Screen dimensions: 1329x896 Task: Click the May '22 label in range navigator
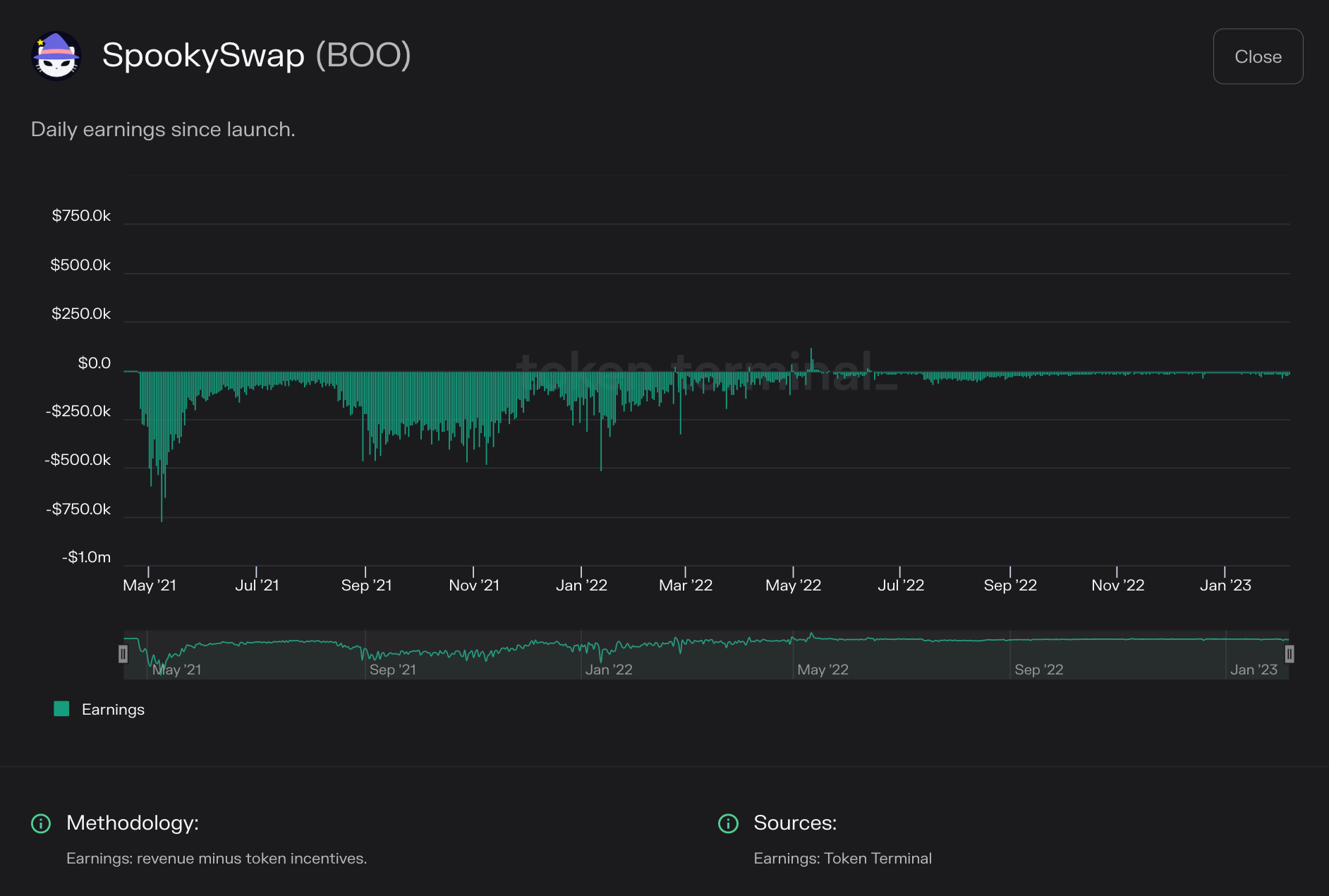pos(823,670)
